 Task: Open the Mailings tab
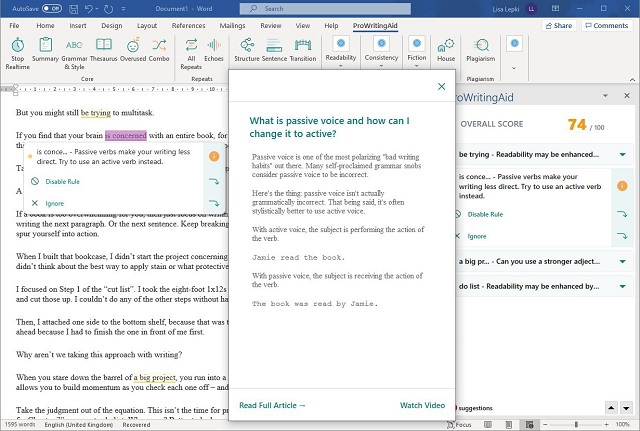tap(232, 25)
